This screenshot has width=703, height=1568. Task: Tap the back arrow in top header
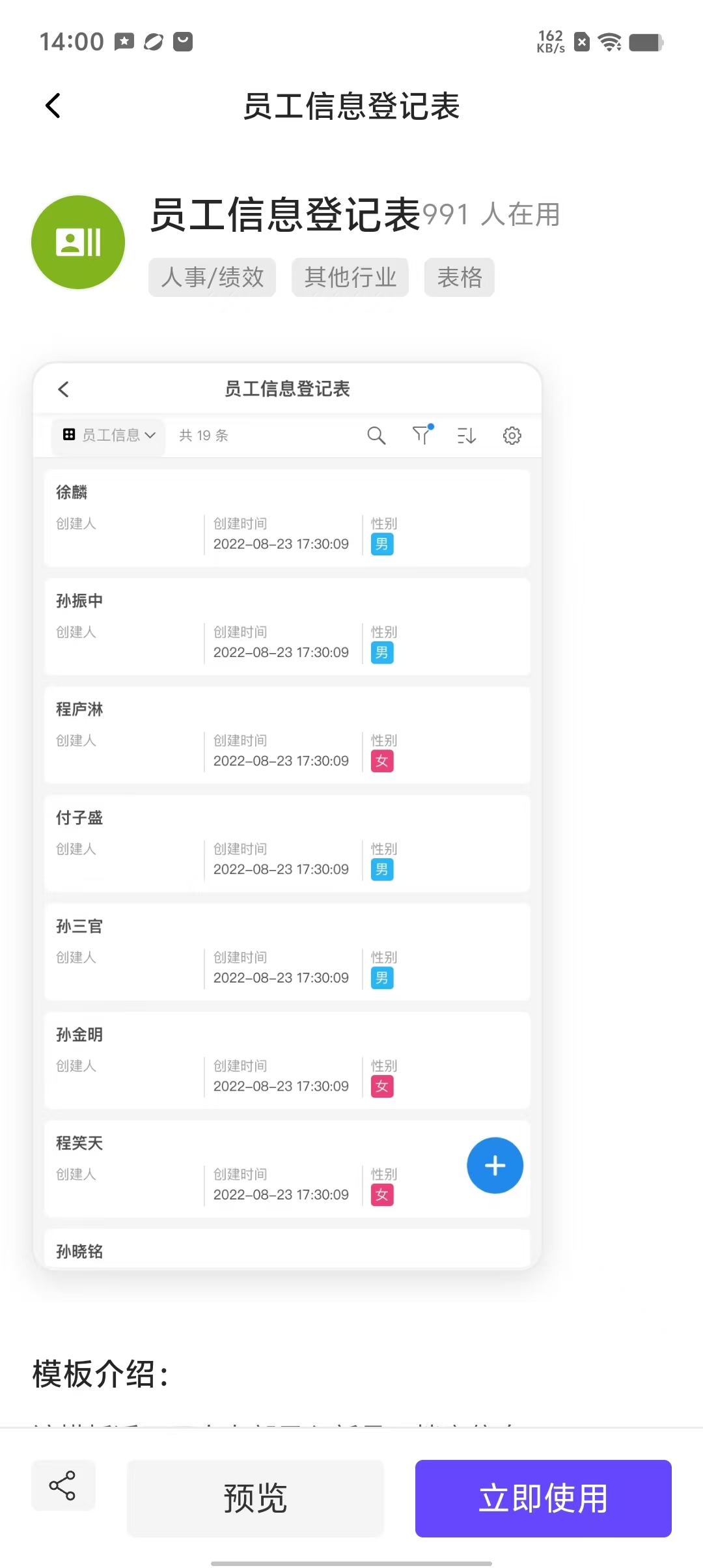pyautogui.click(x=53, y=105)
